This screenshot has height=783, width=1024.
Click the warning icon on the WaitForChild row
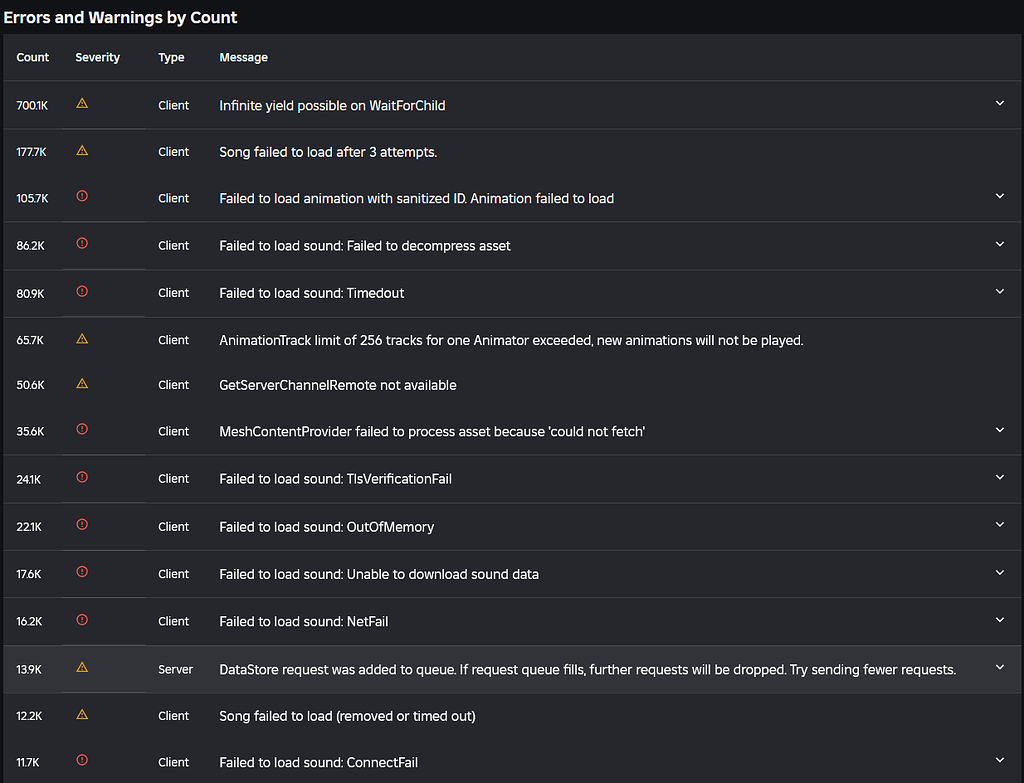click(82, 103)
